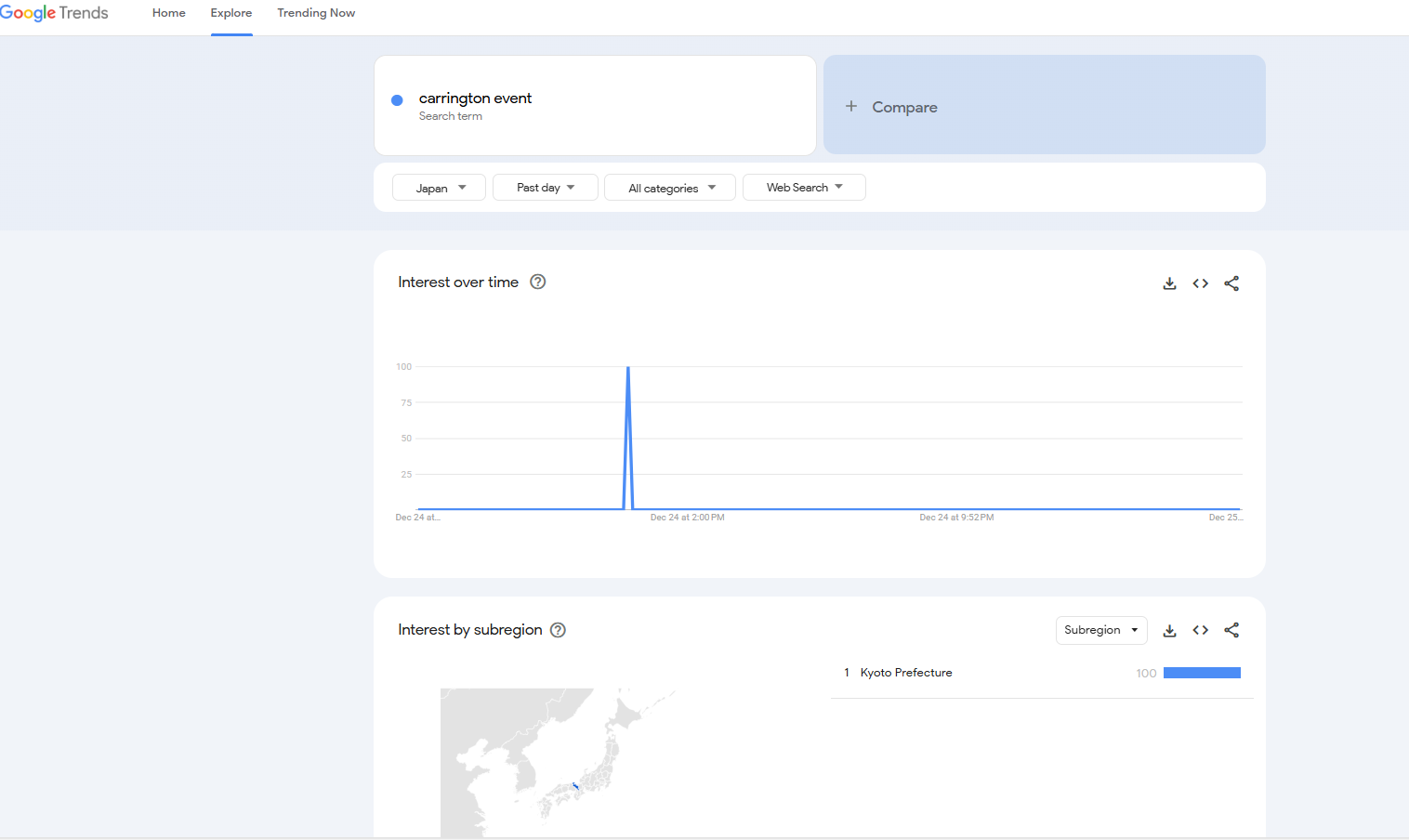
Task: Download Interest over time data as CSV
Action: point(1169,283)
